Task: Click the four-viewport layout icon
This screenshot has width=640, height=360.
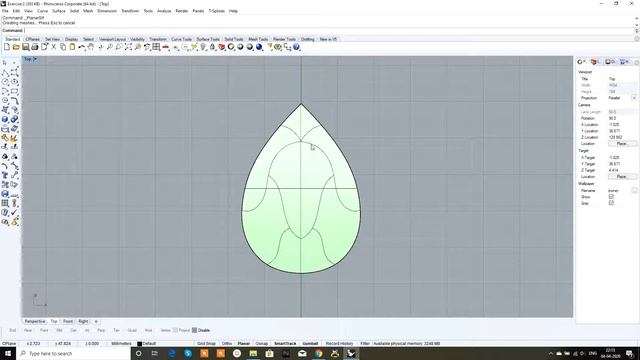Action: [x=156, y=47]
